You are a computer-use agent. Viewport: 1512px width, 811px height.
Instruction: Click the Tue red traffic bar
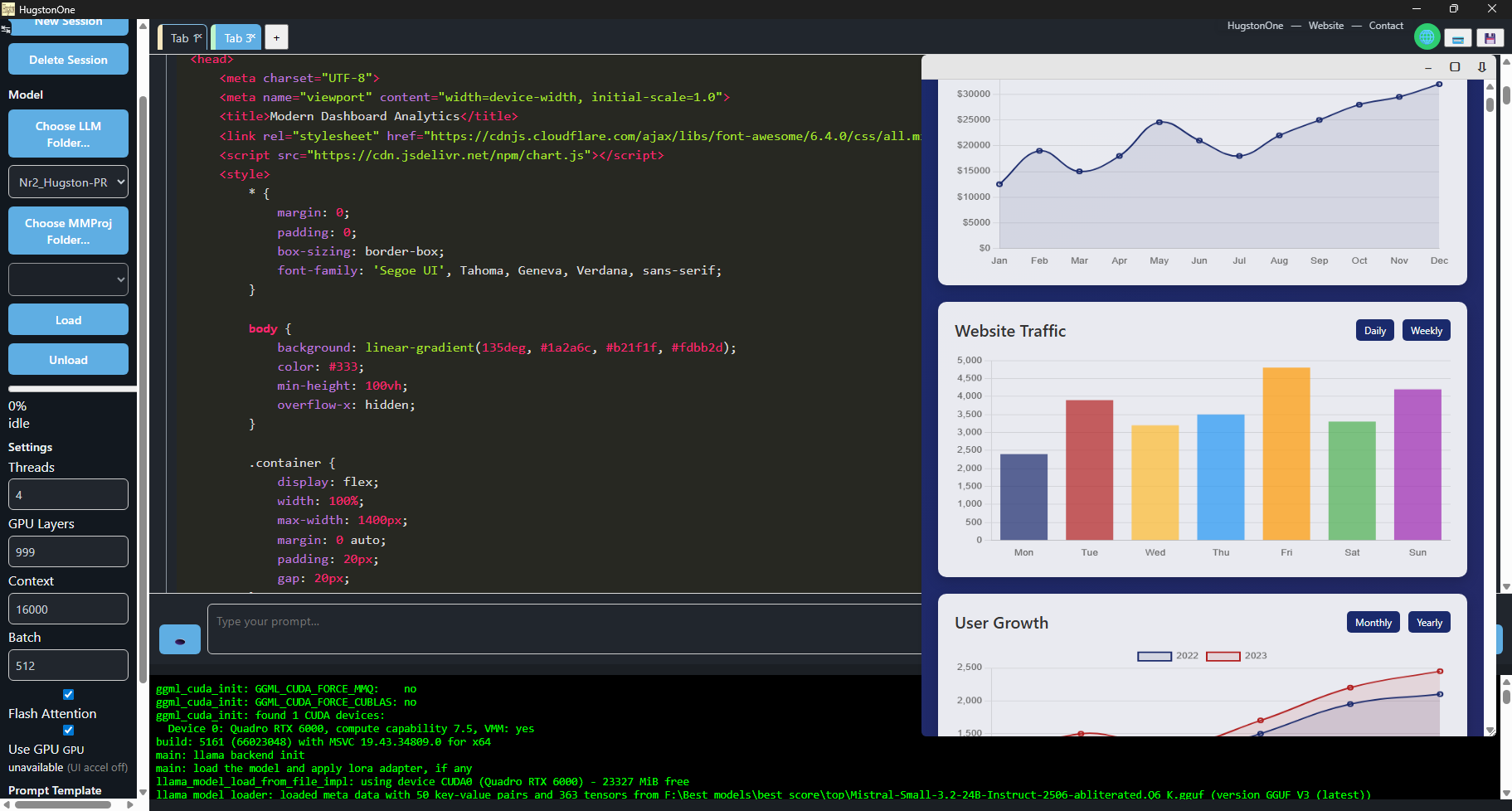(1089, 470)
